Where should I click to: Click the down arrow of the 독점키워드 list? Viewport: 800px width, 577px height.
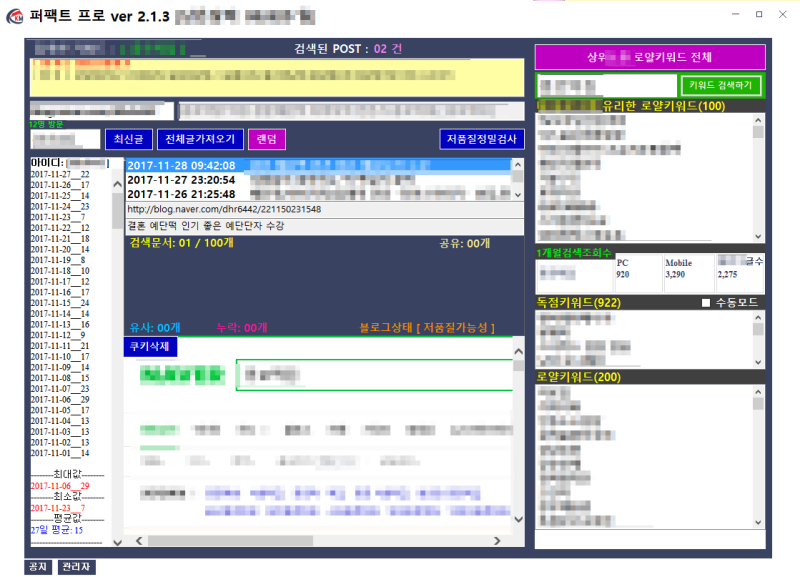(x=758, y=362)
